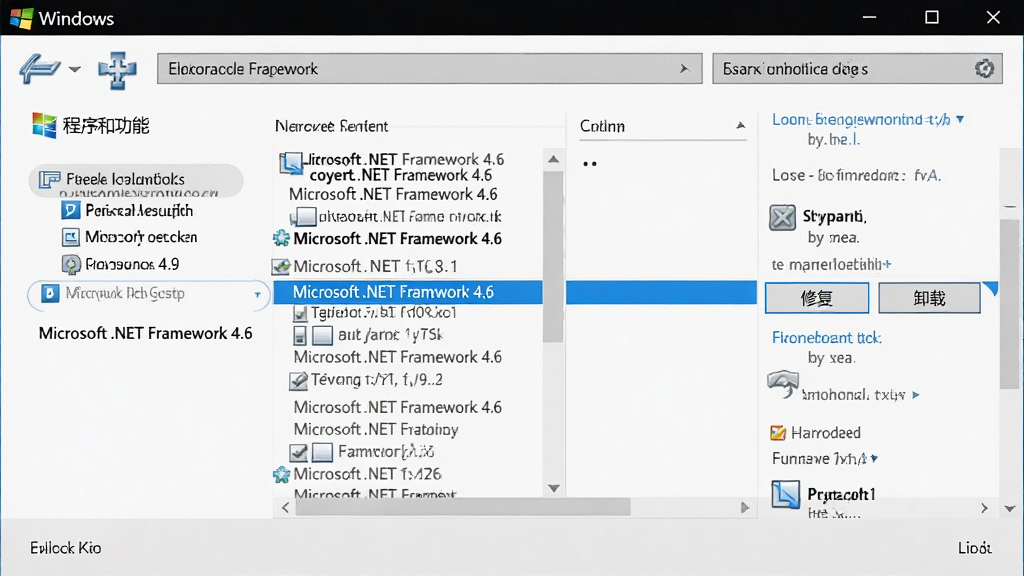Image resolution: width=1024 pixels, height=576 pixels.
Task: Click the list scroll down arrow
Action: tap(554, 488)
